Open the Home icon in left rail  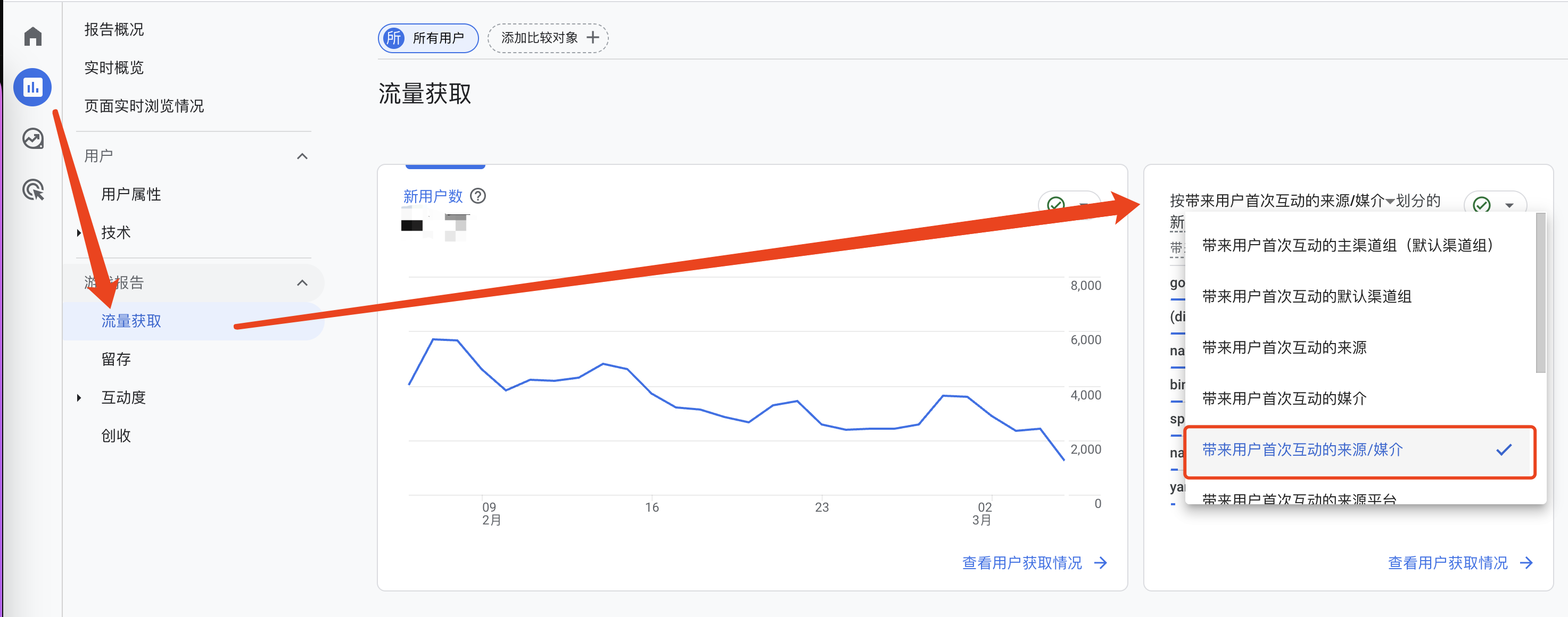[33, 37]
